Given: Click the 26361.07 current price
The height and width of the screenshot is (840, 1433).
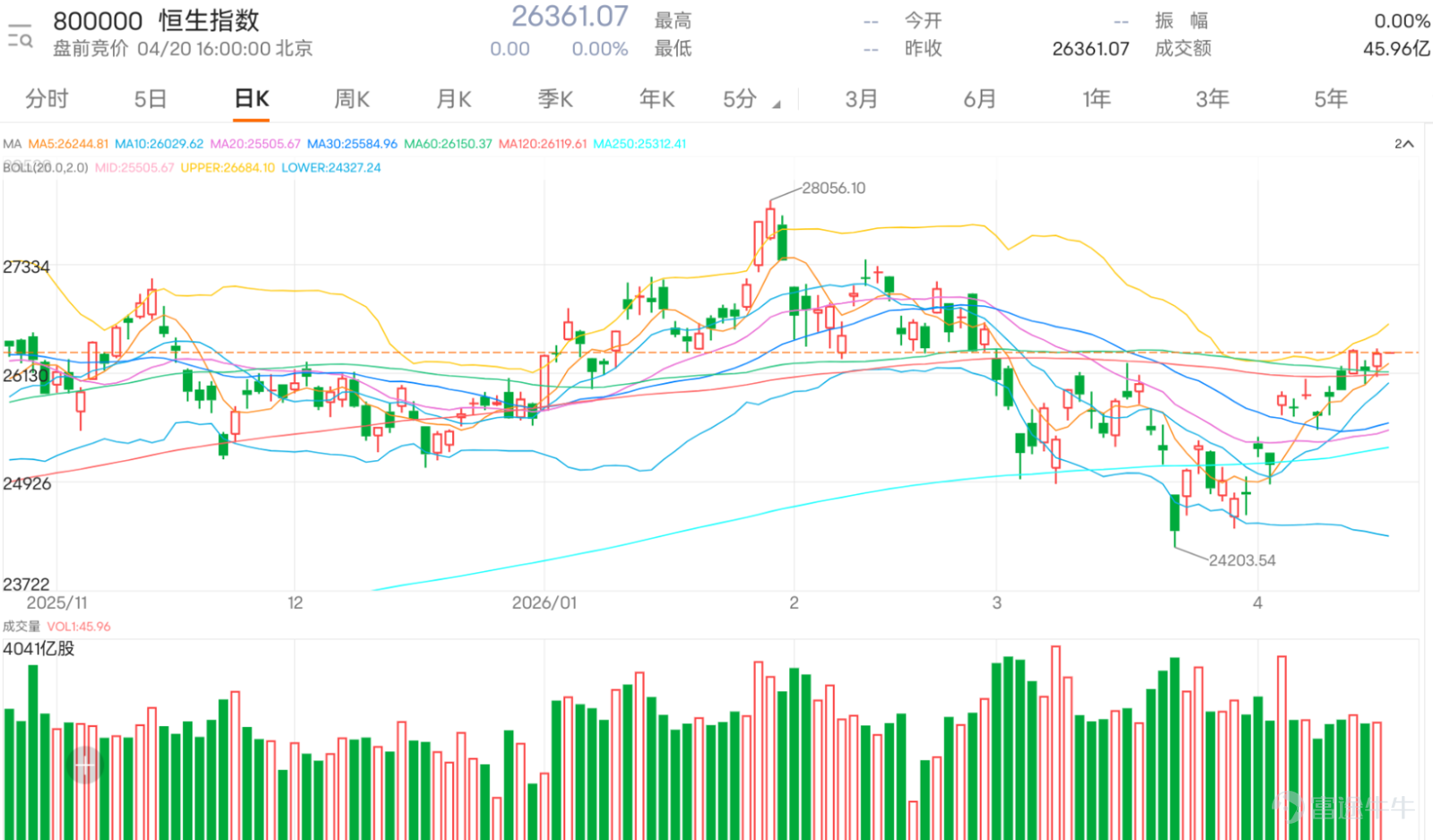Looking at the screenshot, I should click(570, 16).
